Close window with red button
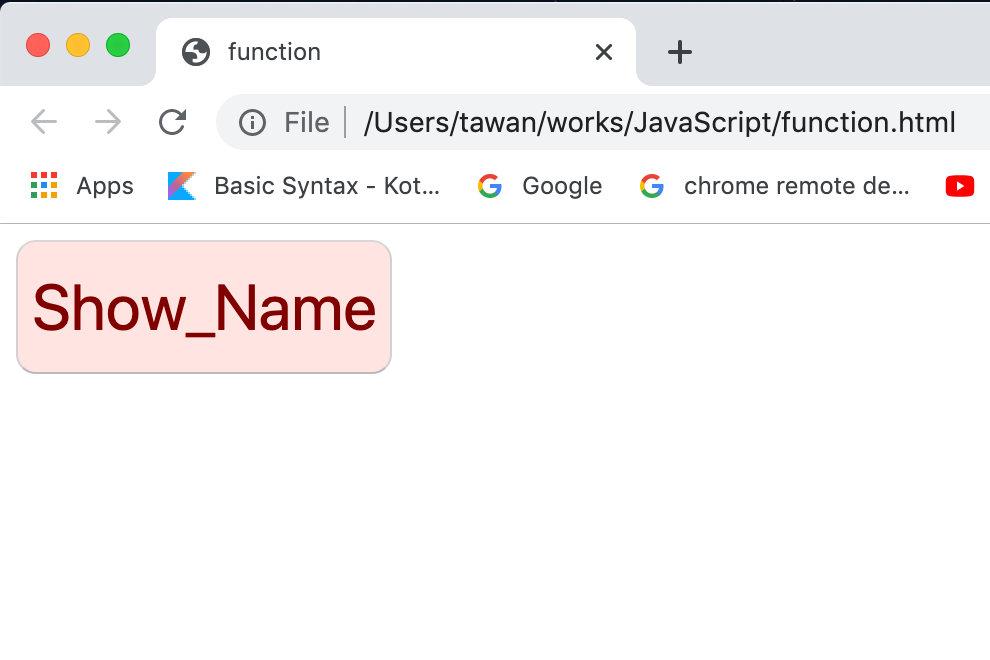This screenshot has width=990, height=660. pos(38,45)
